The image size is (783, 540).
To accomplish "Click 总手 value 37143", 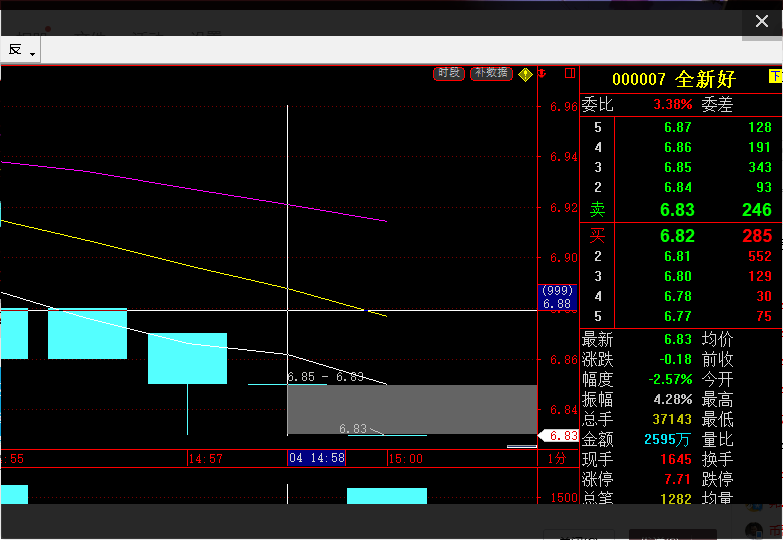I will click(x=672, y=419).
